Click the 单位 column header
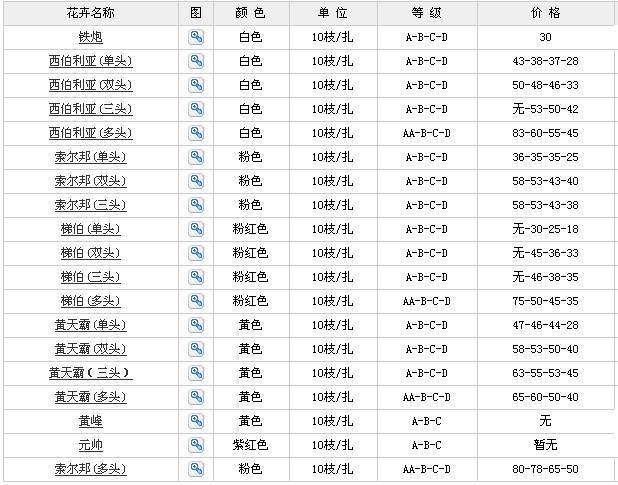The image size is (618, 485). (x=333, y=13)
